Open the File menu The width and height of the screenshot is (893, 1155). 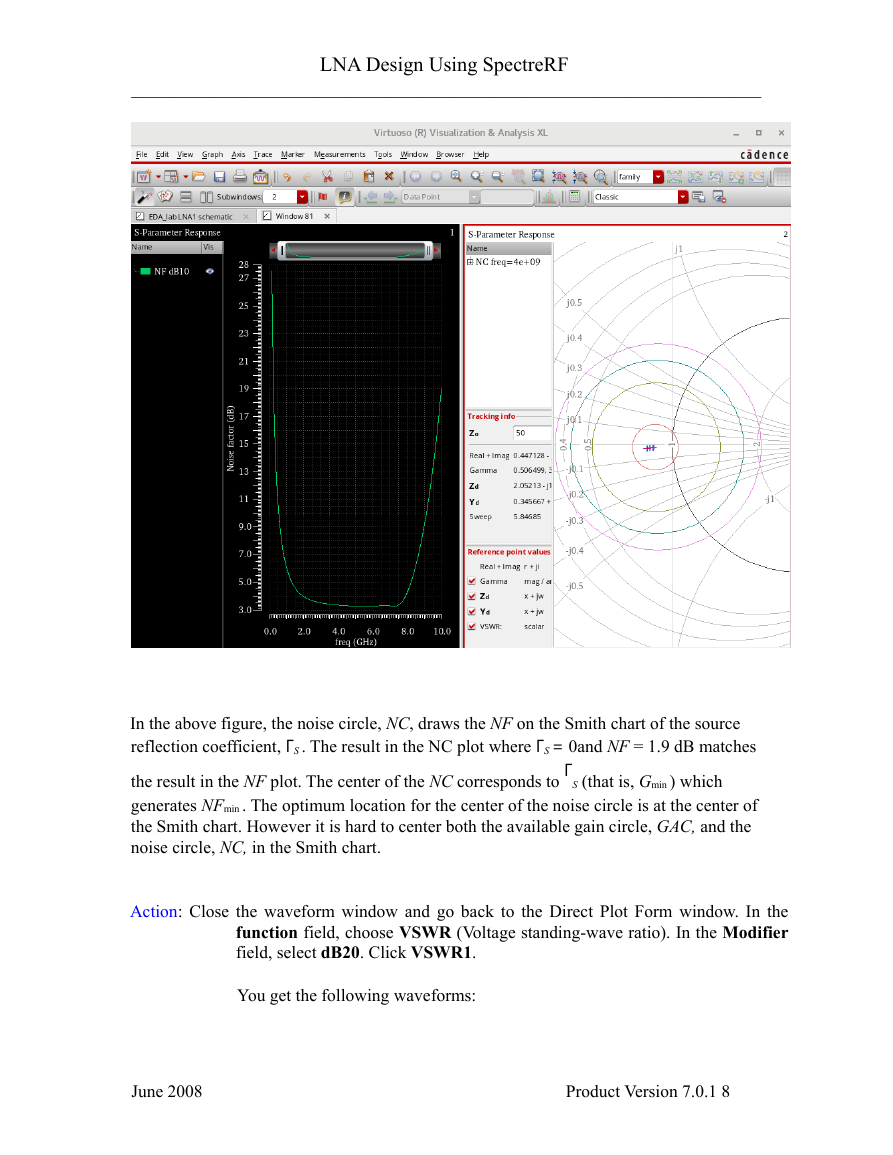coord(141,155)
